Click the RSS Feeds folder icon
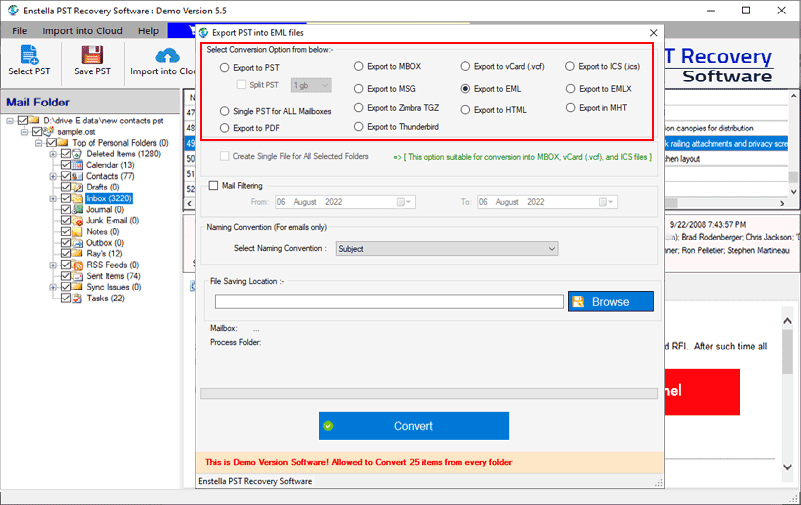 [78, 264]
